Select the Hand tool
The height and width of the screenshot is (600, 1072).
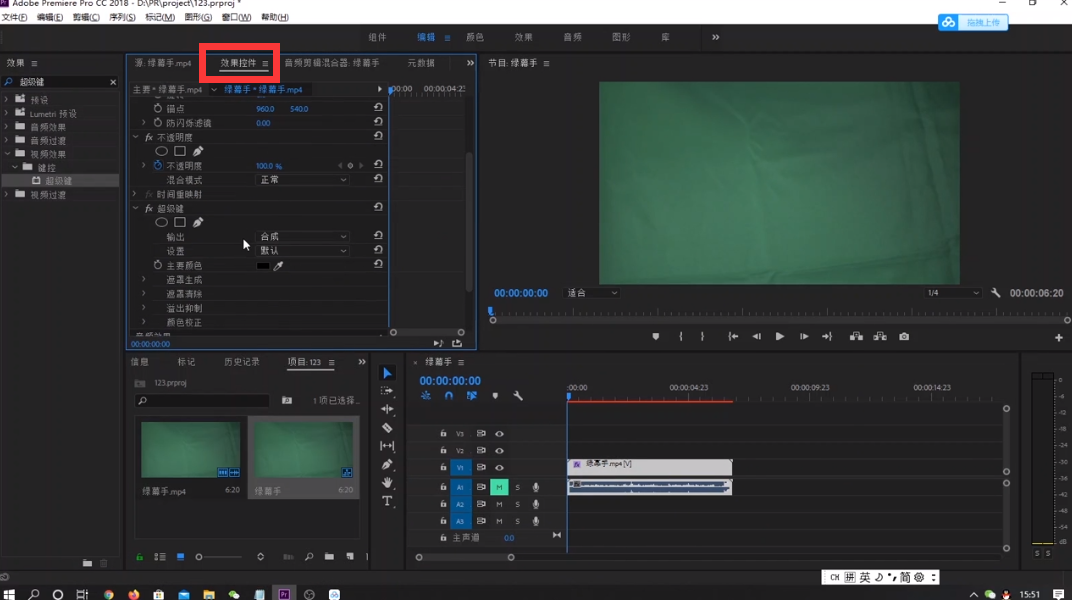click(x=387, y=482)
